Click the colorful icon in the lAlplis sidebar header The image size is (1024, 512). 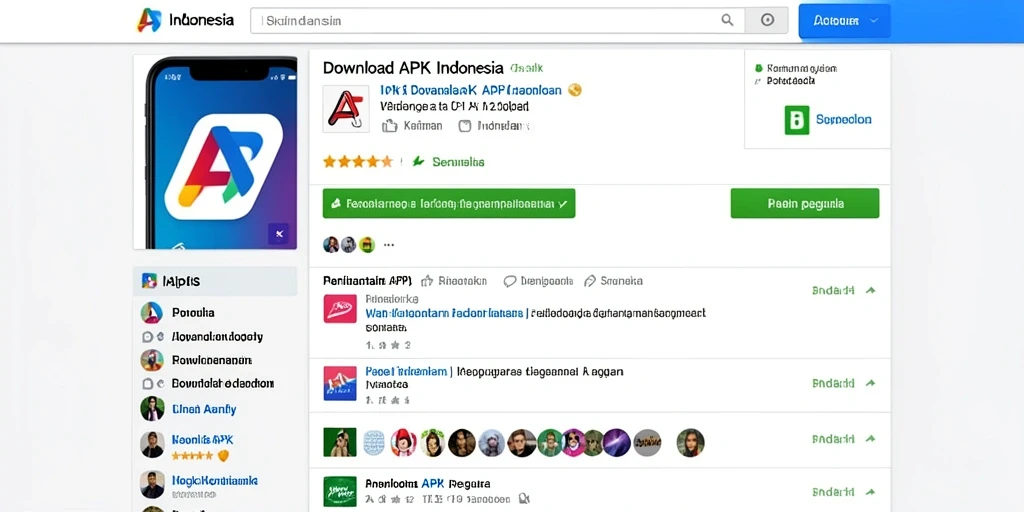pyautogui.click(x=149, y=281)
